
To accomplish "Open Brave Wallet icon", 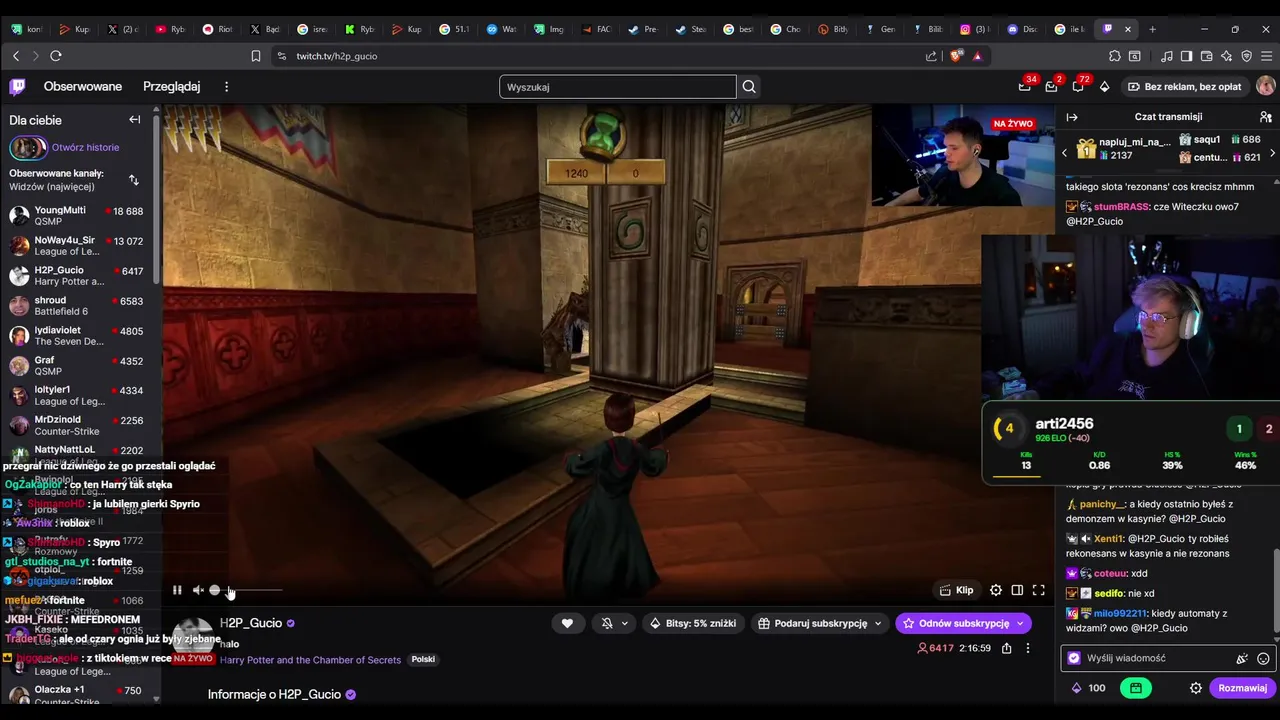I will tap(1207, 56).
